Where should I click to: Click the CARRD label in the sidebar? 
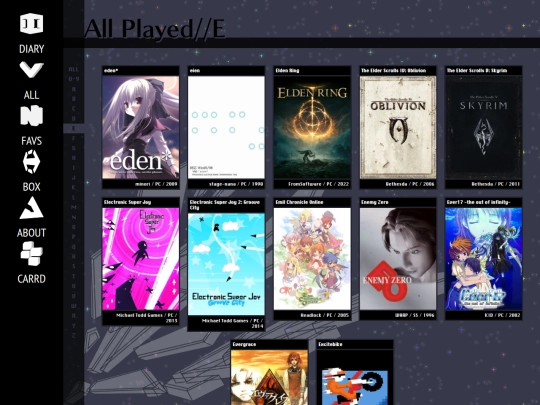[31, 279]
